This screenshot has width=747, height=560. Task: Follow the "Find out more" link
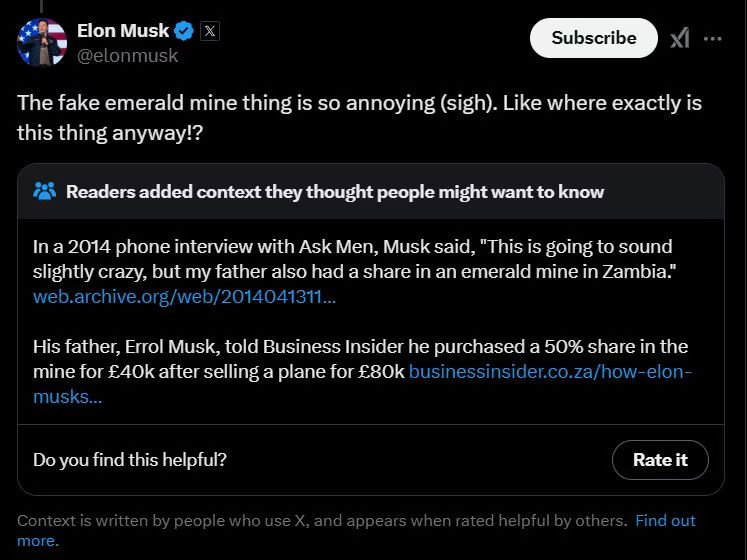coord(665,521)
